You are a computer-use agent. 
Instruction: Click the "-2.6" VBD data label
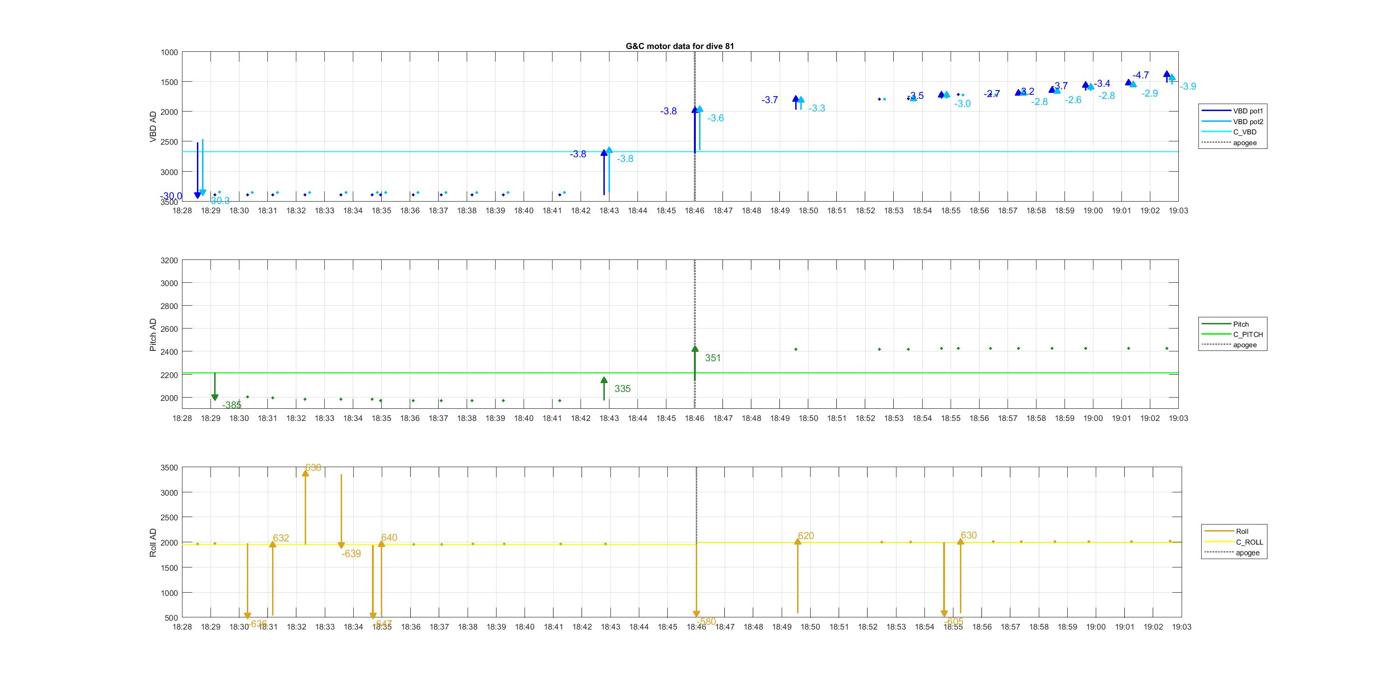(1072, 100)
